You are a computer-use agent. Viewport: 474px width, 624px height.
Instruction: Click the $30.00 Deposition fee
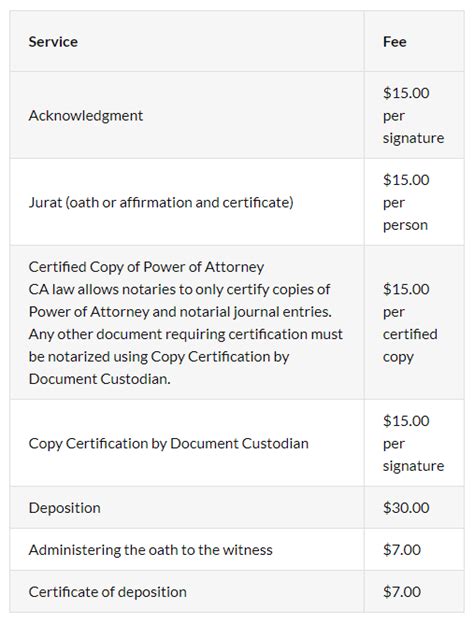[406, 508]
